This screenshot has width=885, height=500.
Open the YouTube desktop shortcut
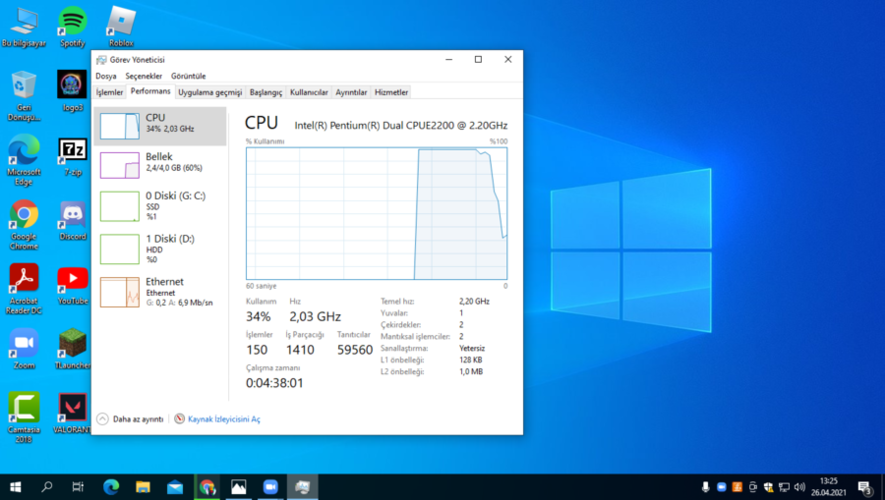[x=72, y=286]
